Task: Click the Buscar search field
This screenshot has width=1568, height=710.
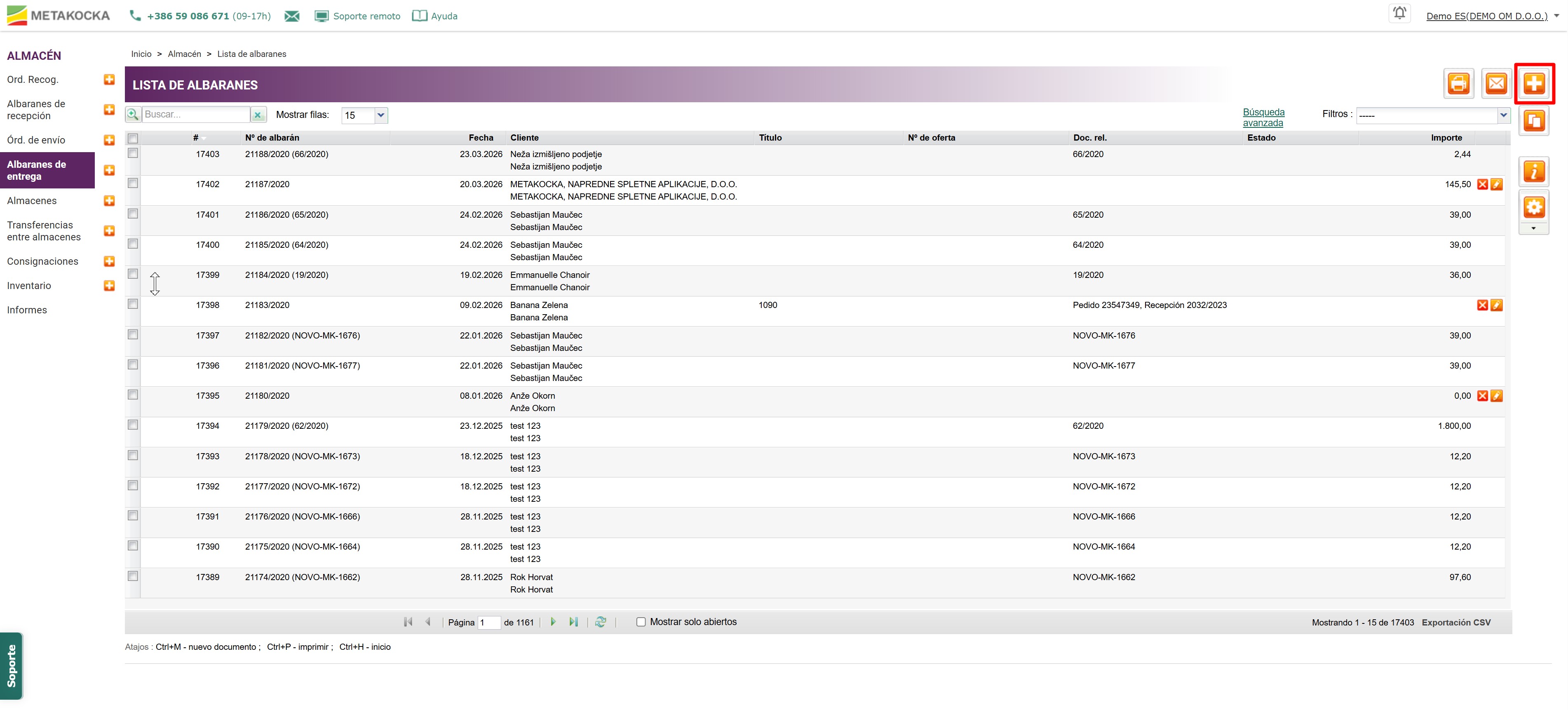Action: pos(195,115)
